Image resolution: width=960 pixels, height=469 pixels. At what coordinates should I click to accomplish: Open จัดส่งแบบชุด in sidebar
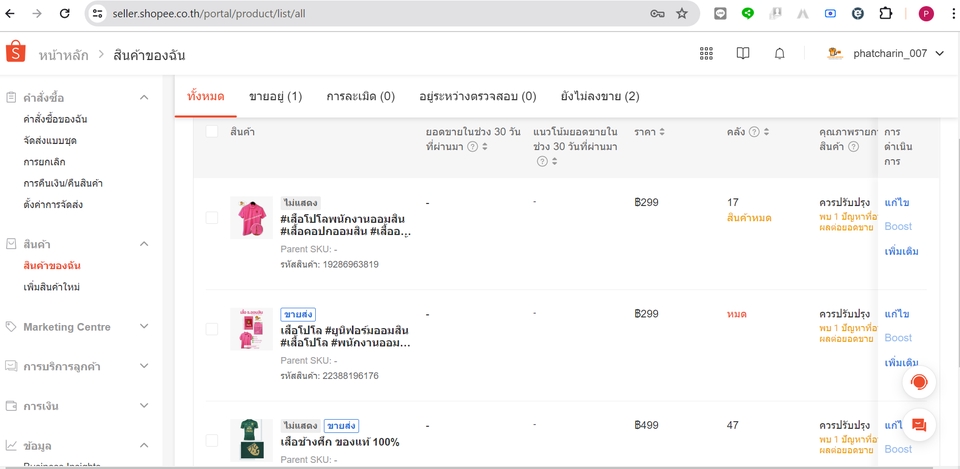50,140
